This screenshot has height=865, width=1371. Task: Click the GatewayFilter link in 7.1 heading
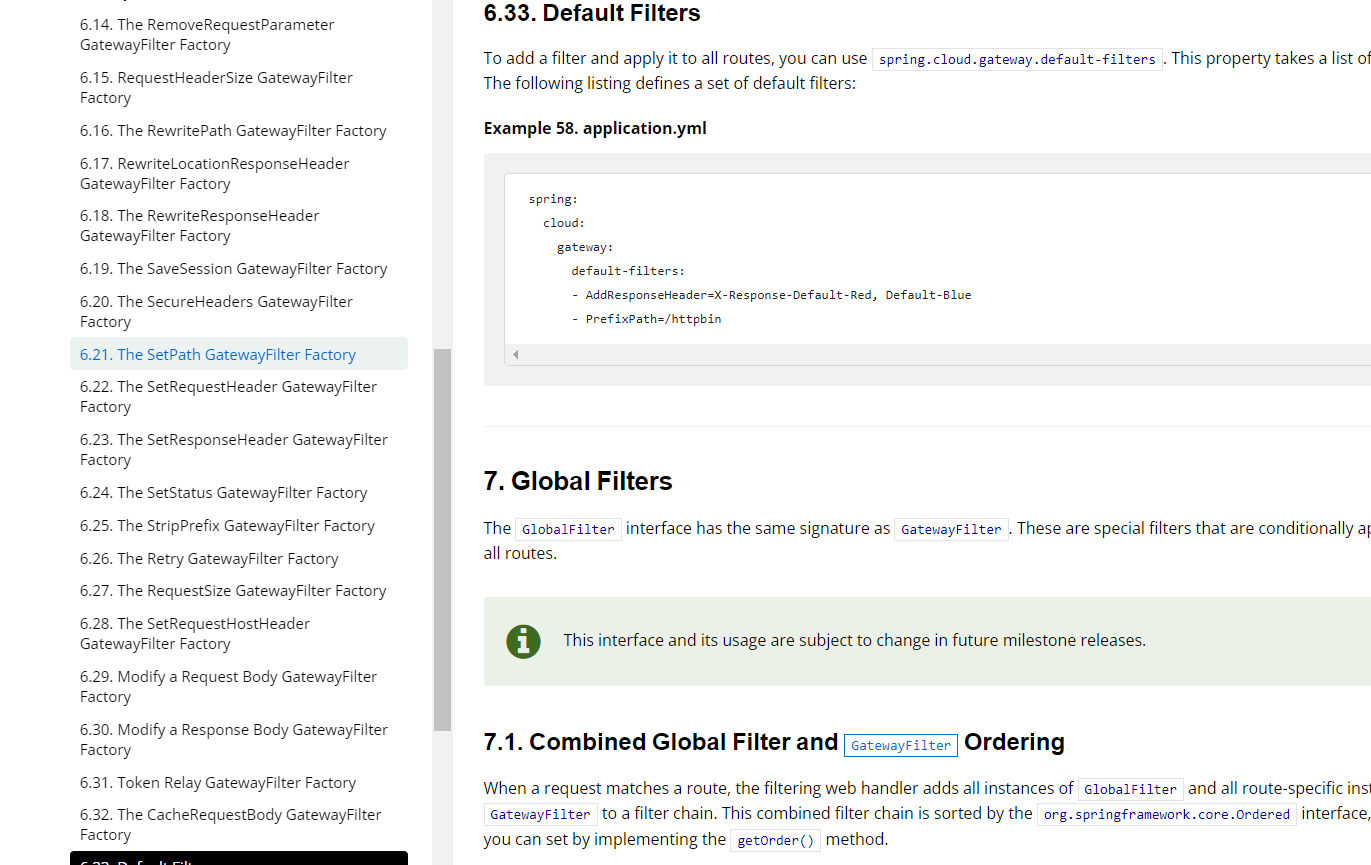pyautogui.click(x=900, y=745)
